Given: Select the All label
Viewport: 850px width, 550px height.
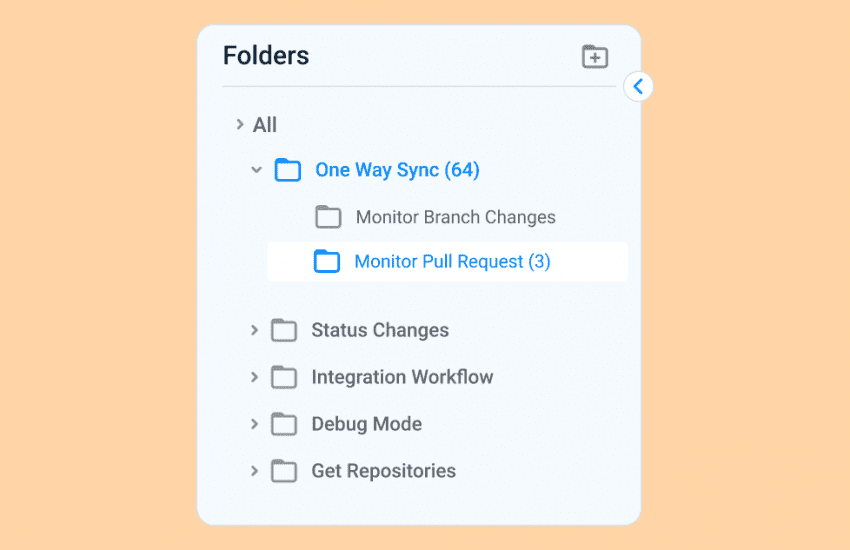Looking at the screenshot, I should 265,125.
